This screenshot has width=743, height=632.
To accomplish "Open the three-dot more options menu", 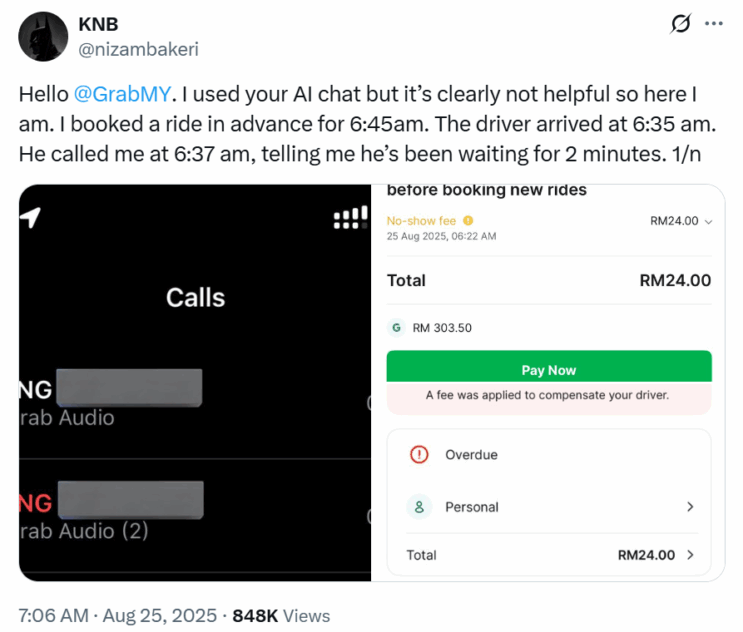I will point(713,23).
